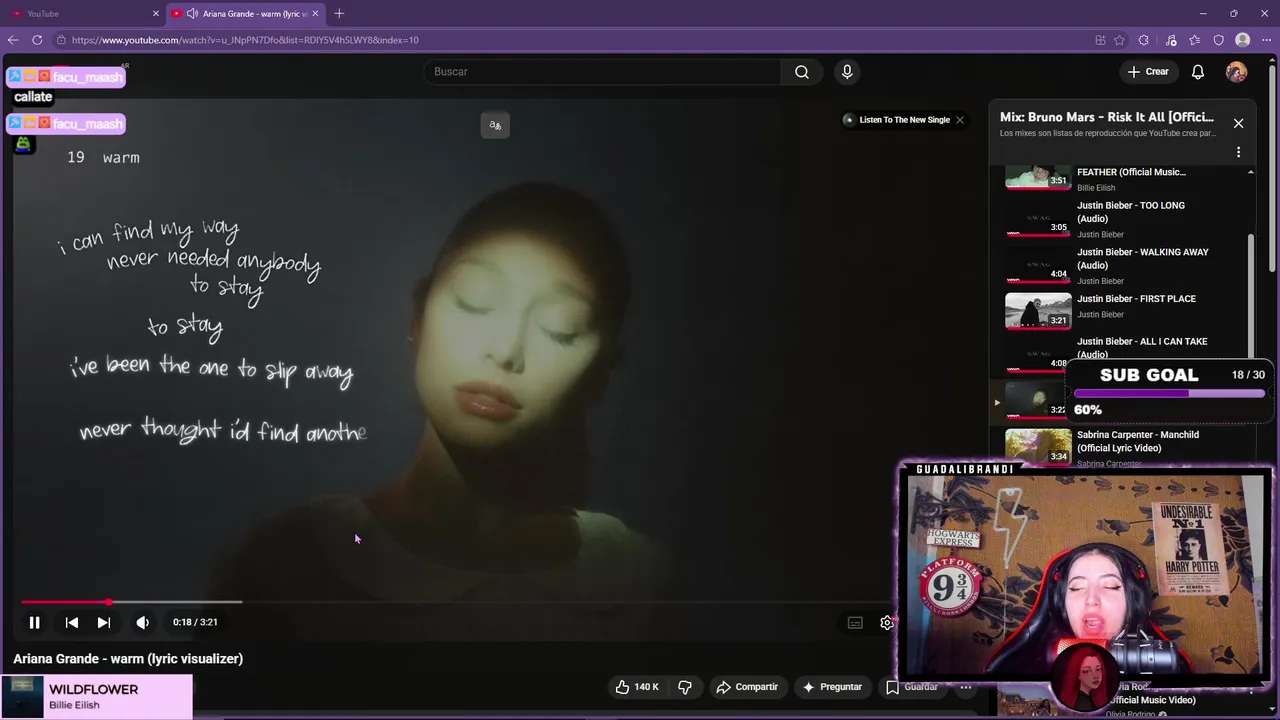This screenshot has width=1280, height=720.
Task: Like the video with 140 K likes
Action: point(637,687)
